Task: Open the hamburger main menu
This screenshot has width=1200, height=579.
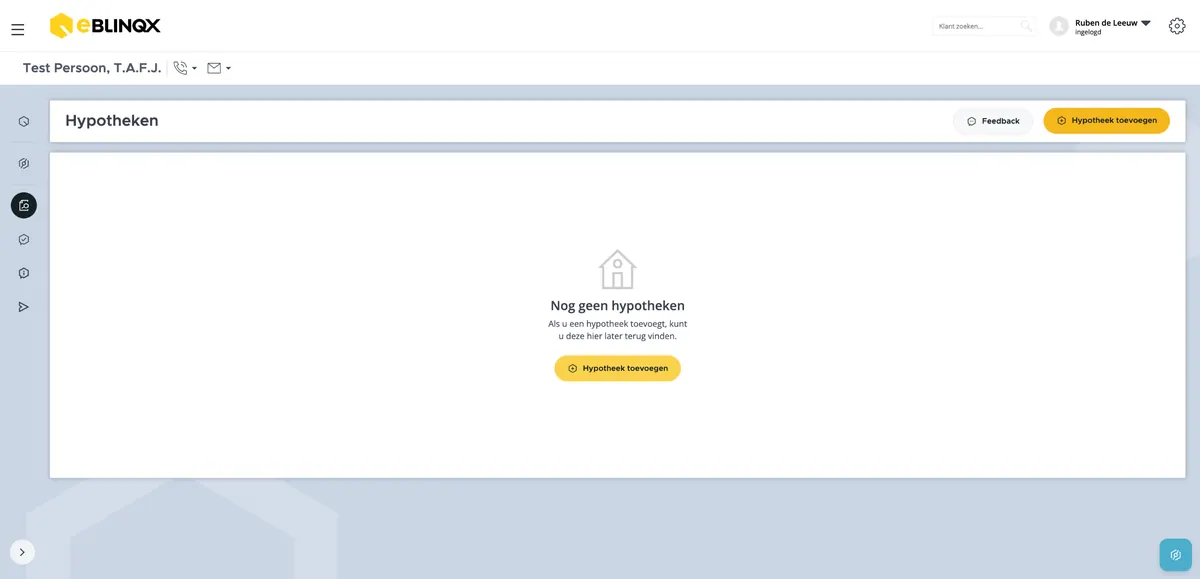Action: pyautogui.click(x=18, y=30)
